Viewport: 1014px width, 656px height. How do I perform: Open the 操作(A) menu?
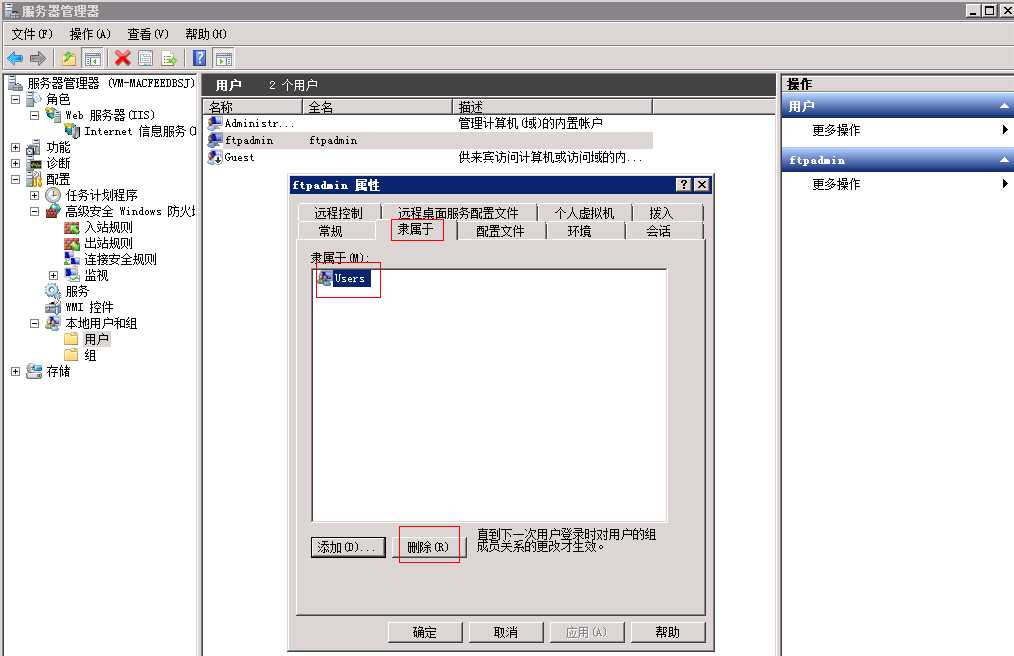[90, 34]
